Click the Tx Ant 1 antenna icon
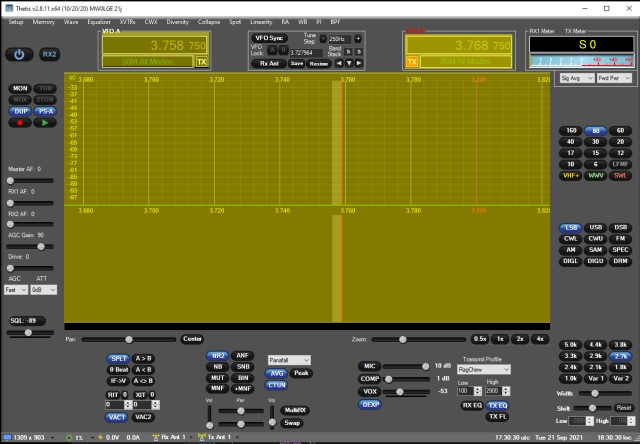Viewport: 640px width, 444px height. pos(202,437)
